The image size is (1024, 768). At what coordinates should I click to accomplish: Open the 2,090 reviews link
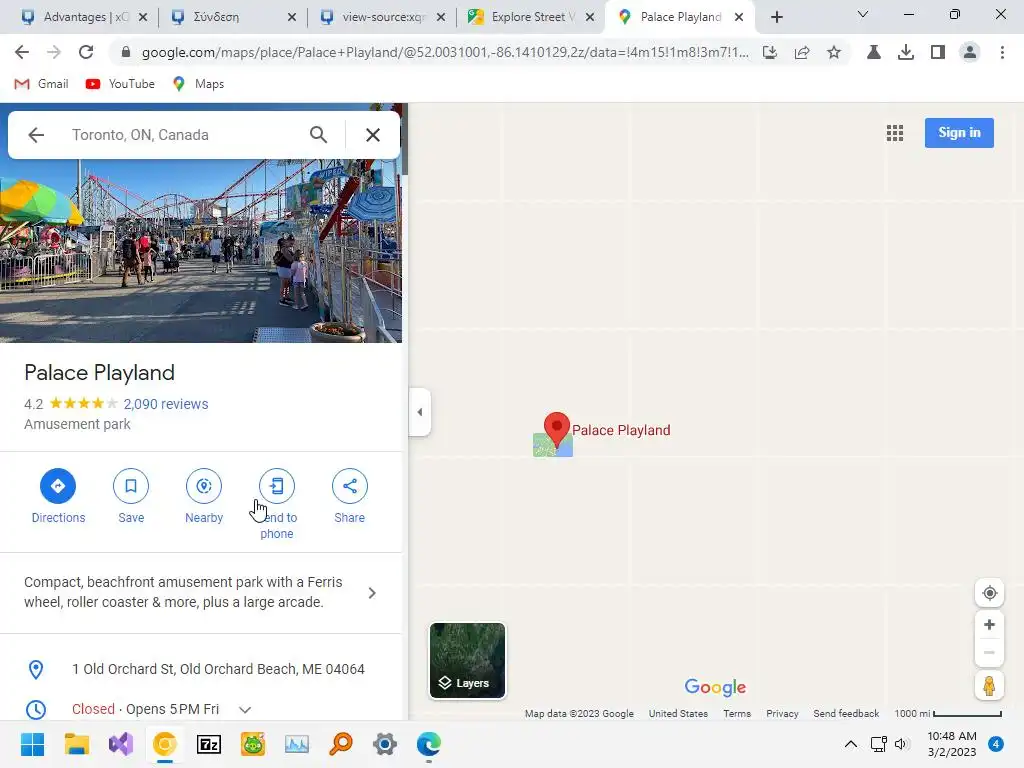click(x=166, y=404)
